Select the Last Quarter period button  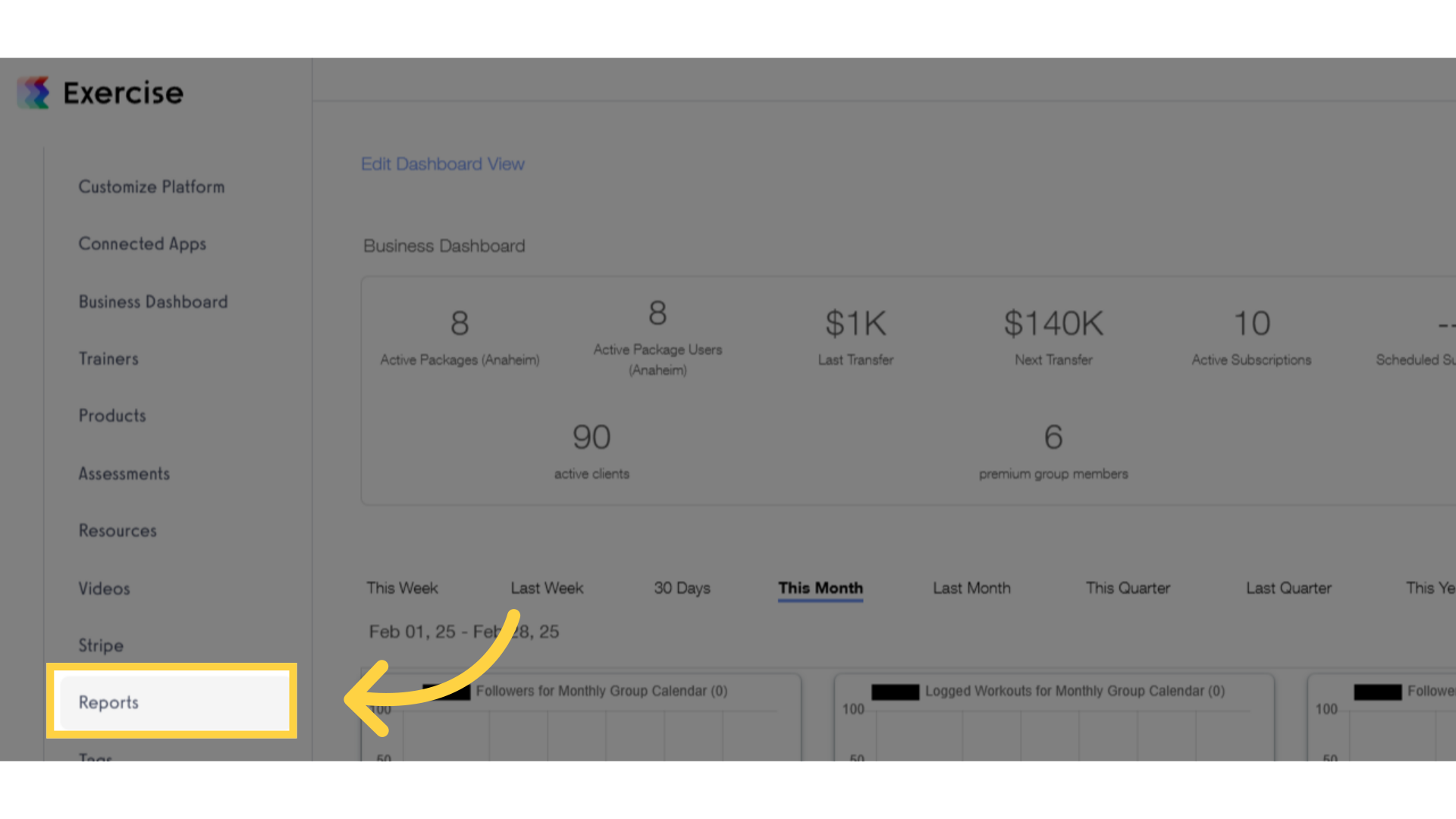coord(1288,587)
